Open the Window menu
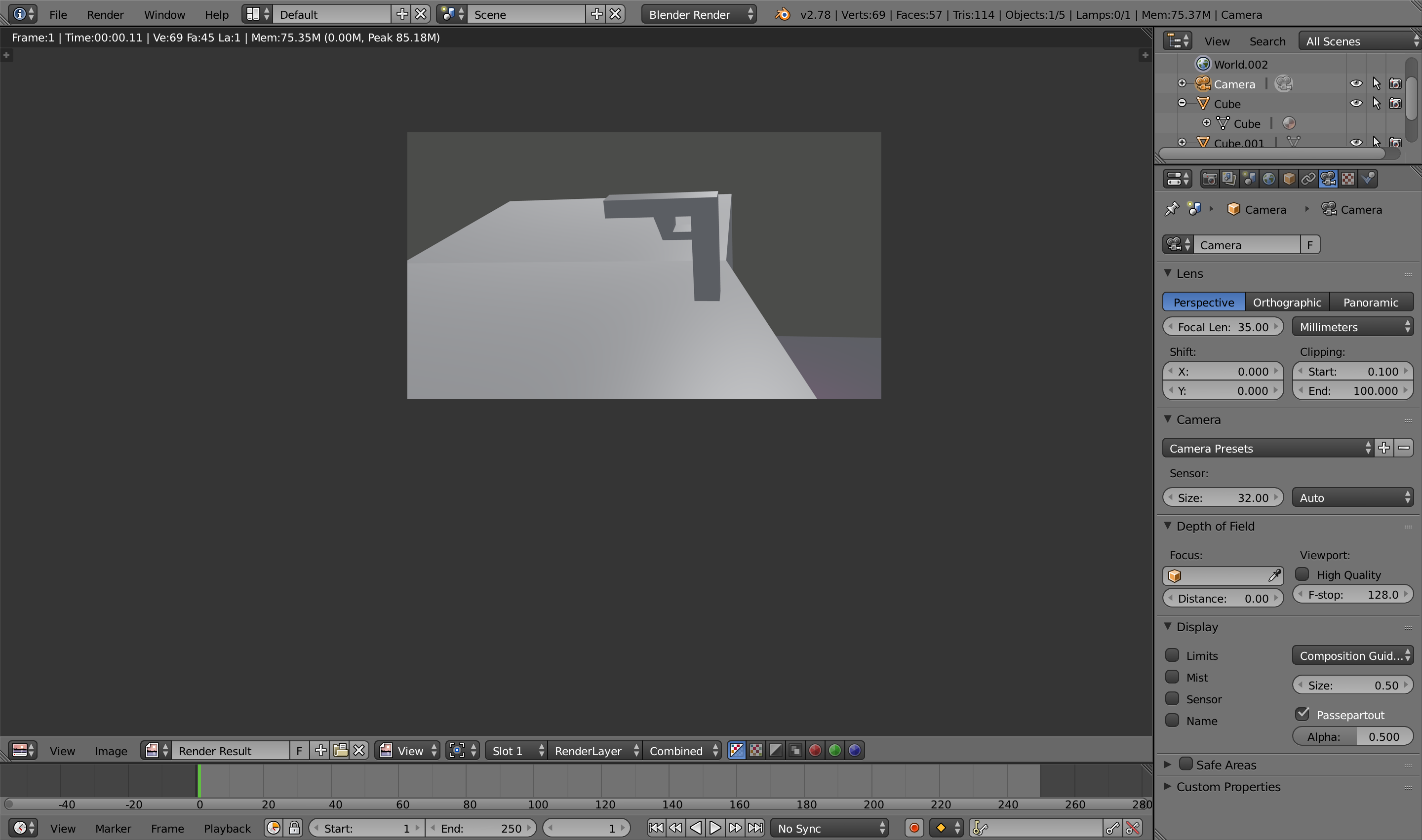This screenshot has height=840, width=1422. tap(164, 15)
